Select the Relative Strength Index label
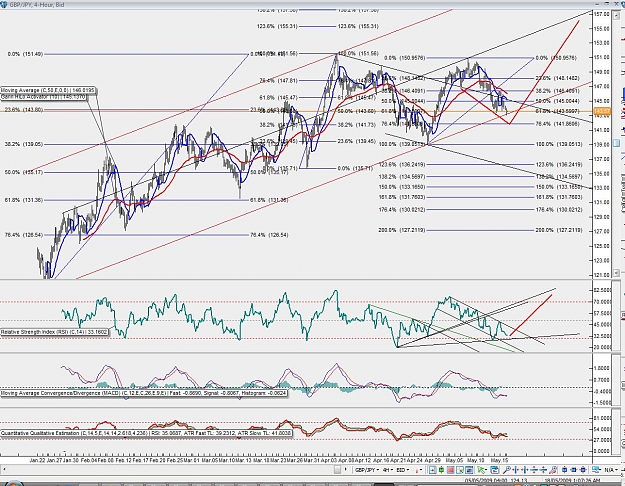The height and width of the screenshot is (486, 625). (x=54, y=332)
